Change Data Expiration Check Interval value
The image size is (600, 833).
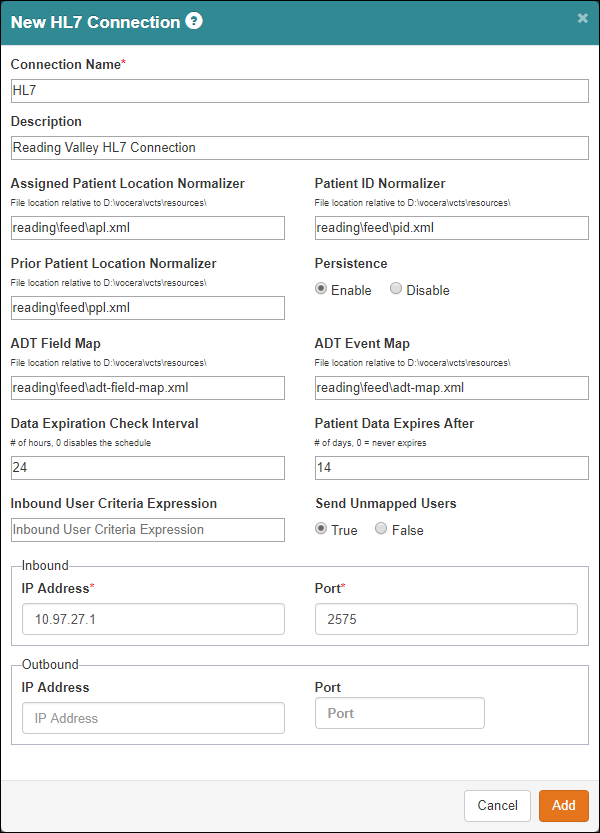click(148, 468)
